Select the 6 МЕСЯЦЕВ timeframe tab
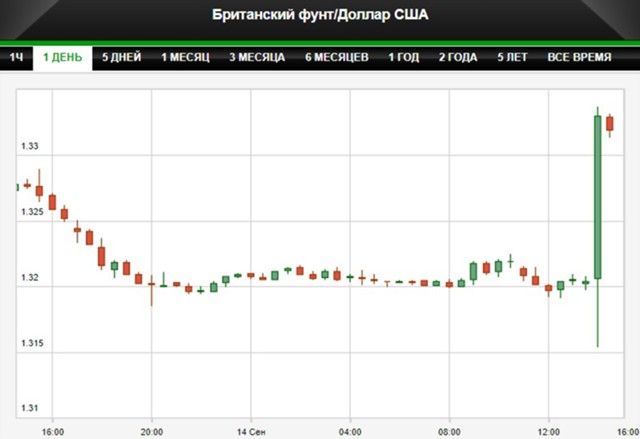This screenshot has width=640, height=439. pyautogui.click(x=337, y=58)
